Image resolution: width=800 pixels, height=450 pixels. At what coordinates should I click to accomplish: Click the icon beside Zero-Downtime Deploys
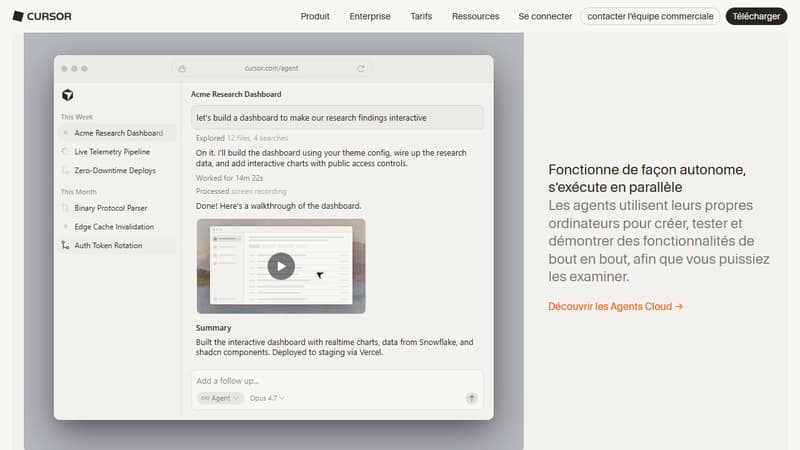tap(65, 170)
